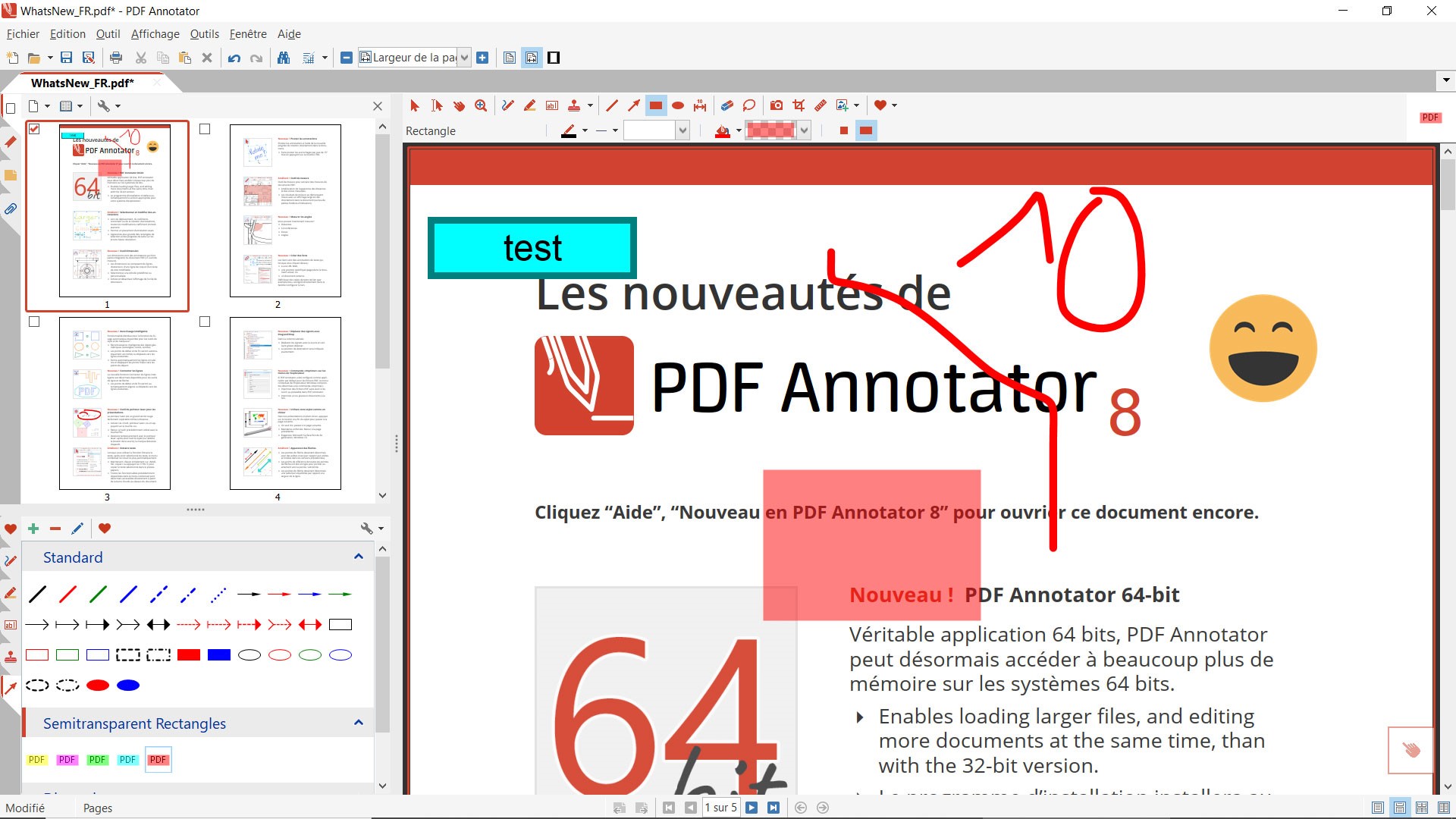
Task: Expand the line color dropdown arrow
Action: (x=585, y=130)
